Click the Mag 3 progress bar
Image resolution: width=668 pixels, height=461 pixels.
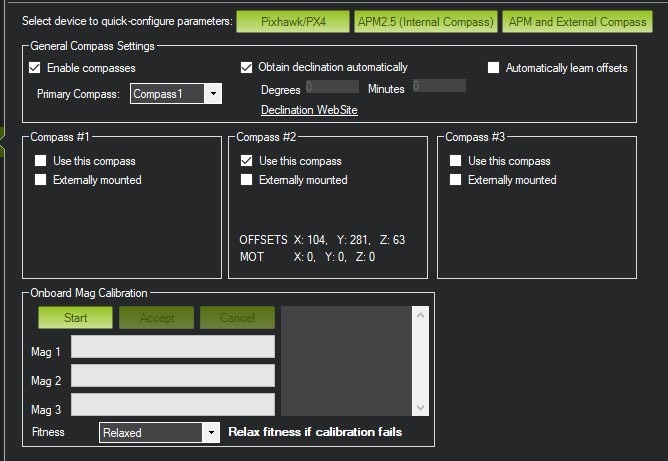tap(173, 404)
